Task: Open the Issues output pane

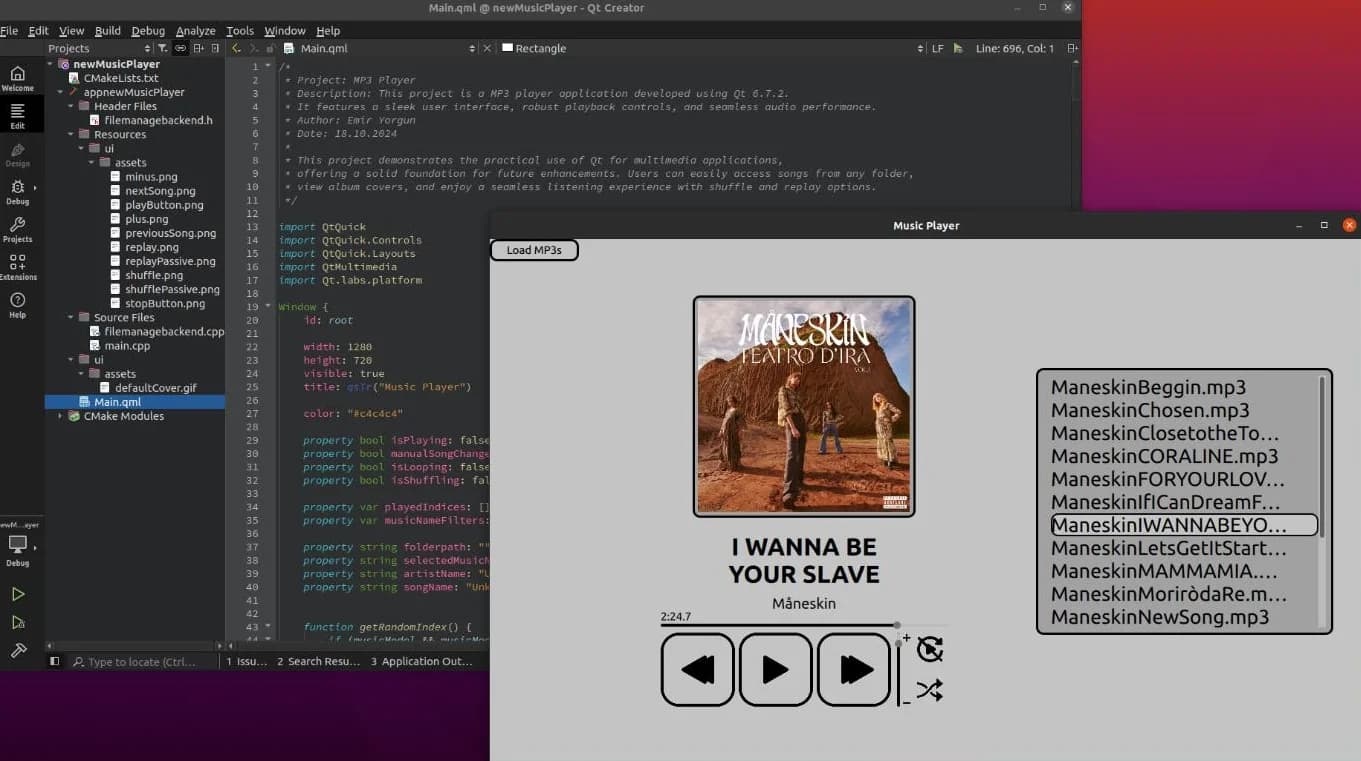Action: [x=246, y=661]
